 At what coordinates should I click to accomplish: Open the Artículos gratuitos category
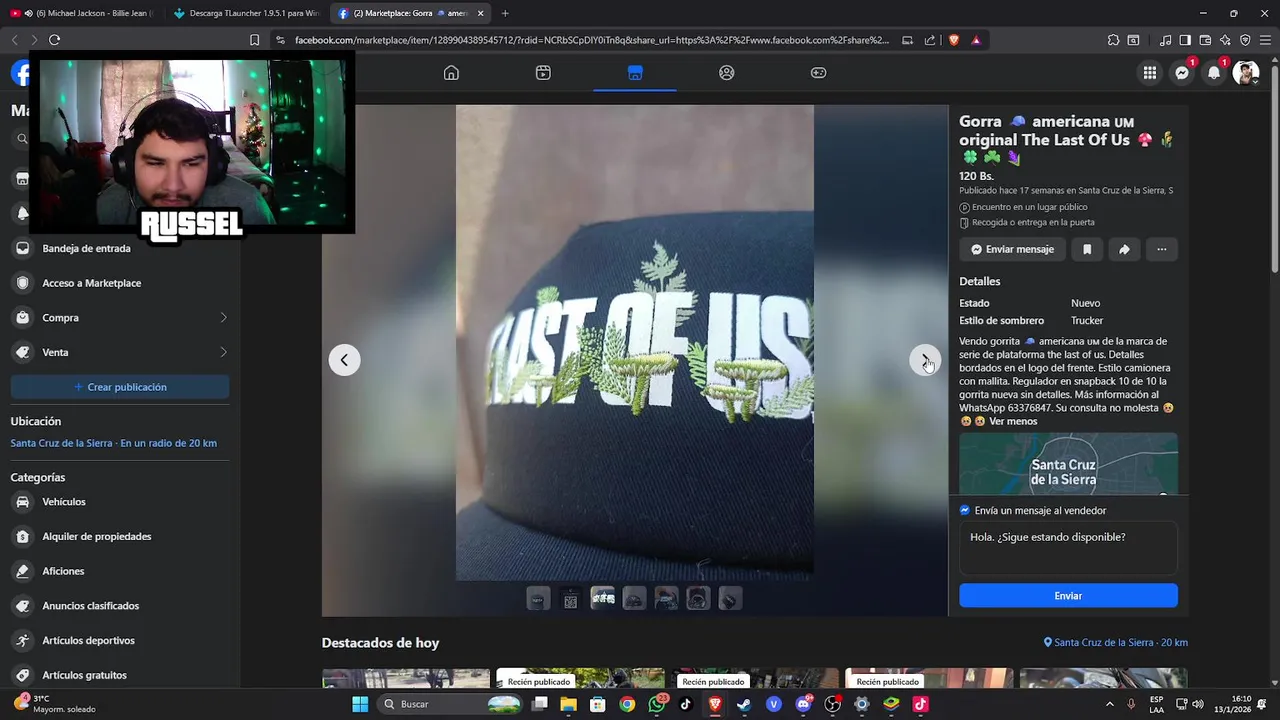coord(120,675)
